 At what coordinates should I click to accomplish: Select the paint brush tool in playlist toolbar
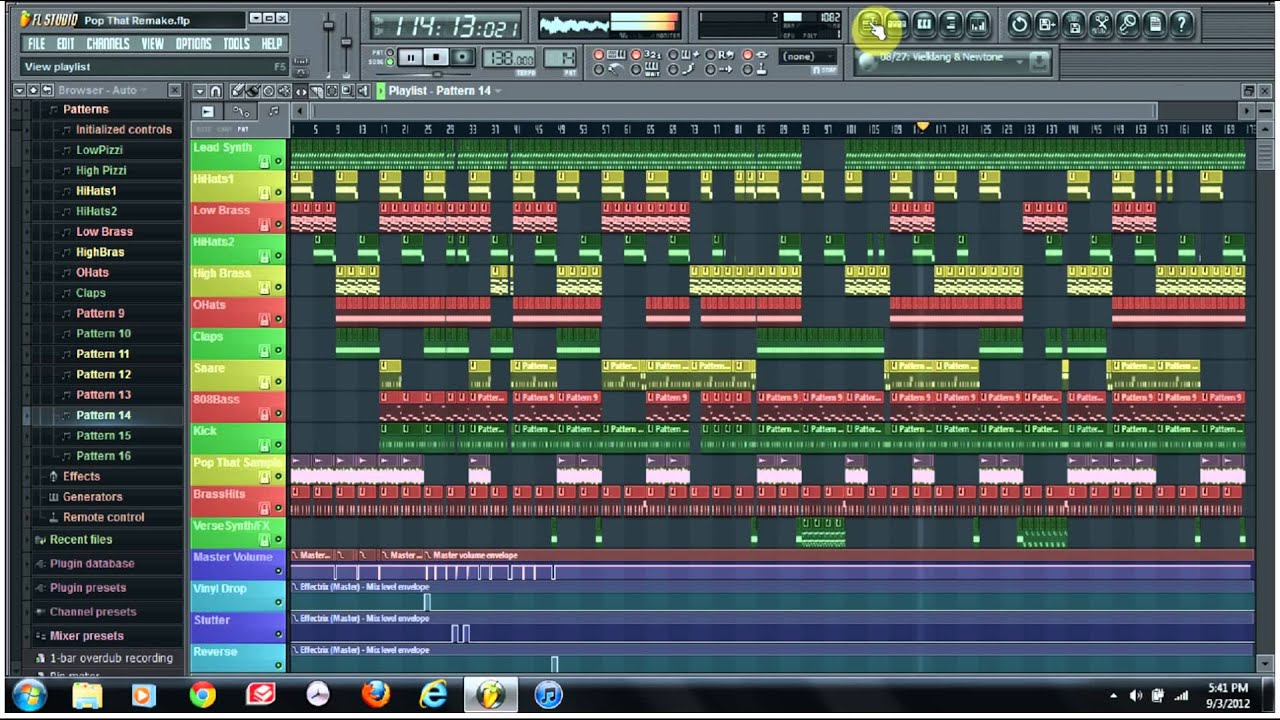point(252,91)
